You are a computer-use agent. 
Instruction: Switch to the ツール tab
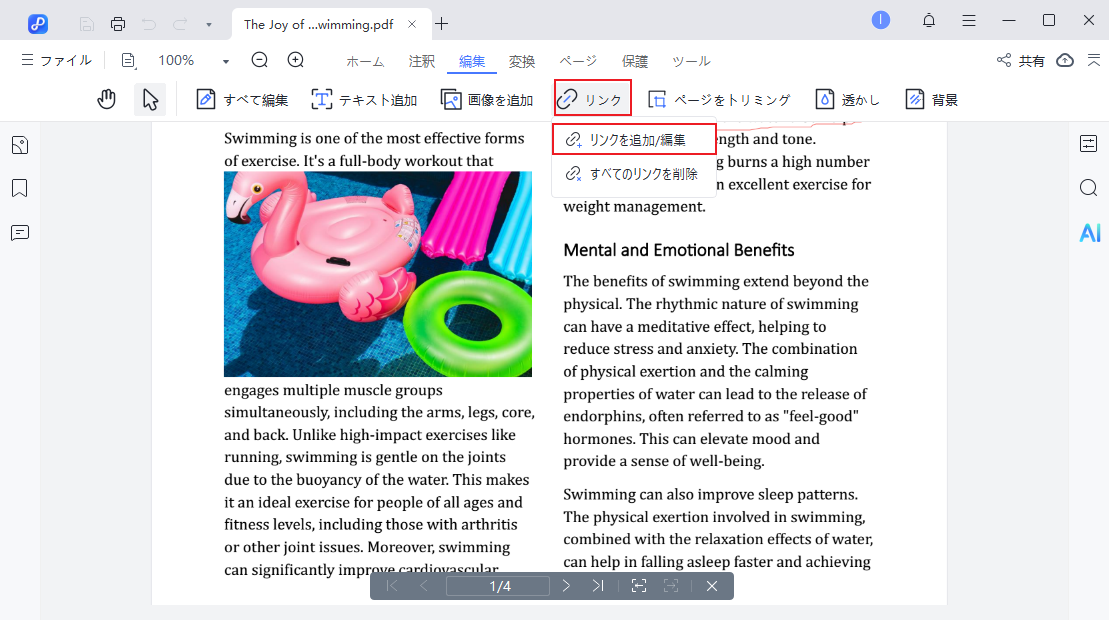point(691,62)
